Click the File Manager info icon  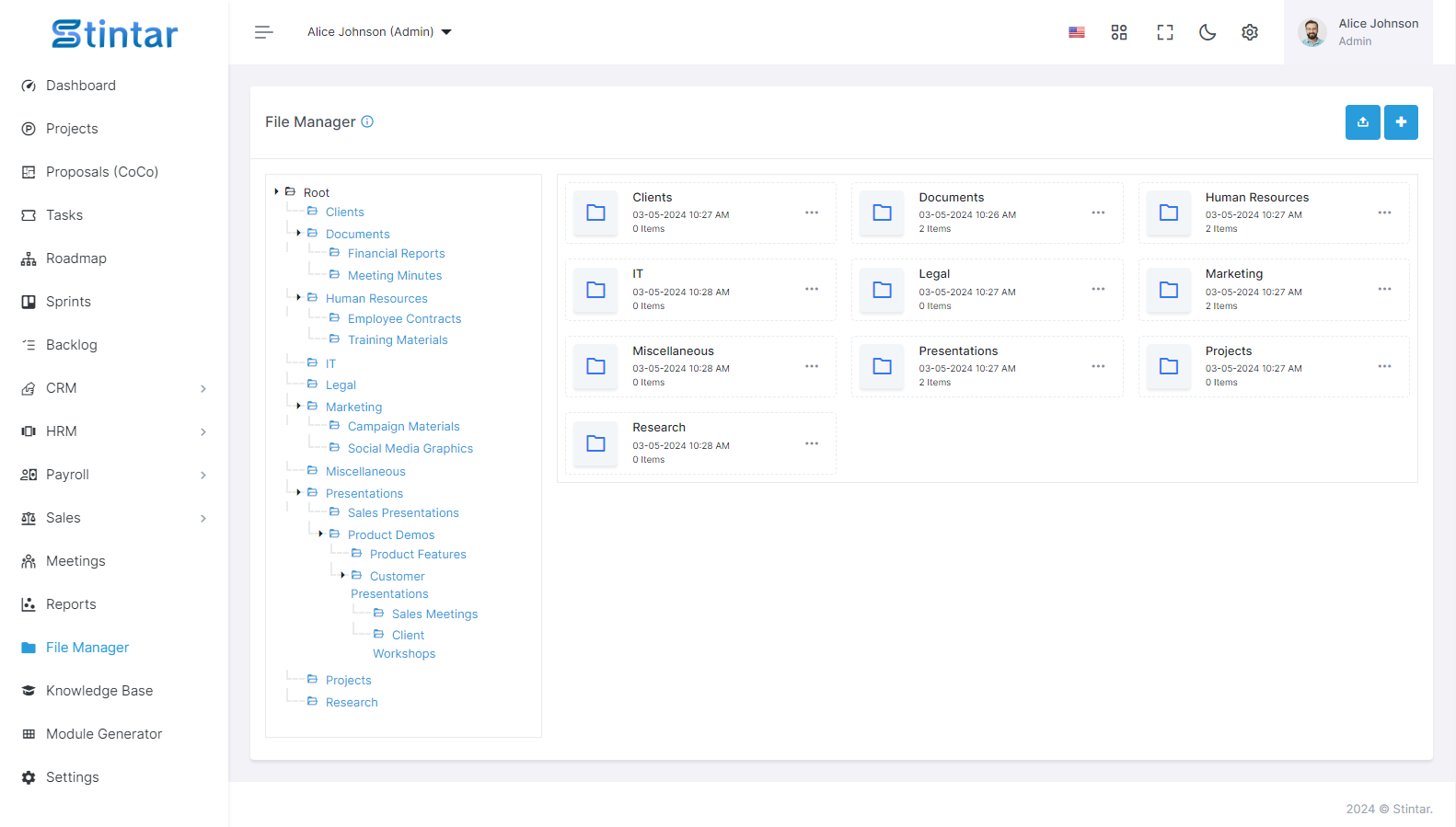367,121
